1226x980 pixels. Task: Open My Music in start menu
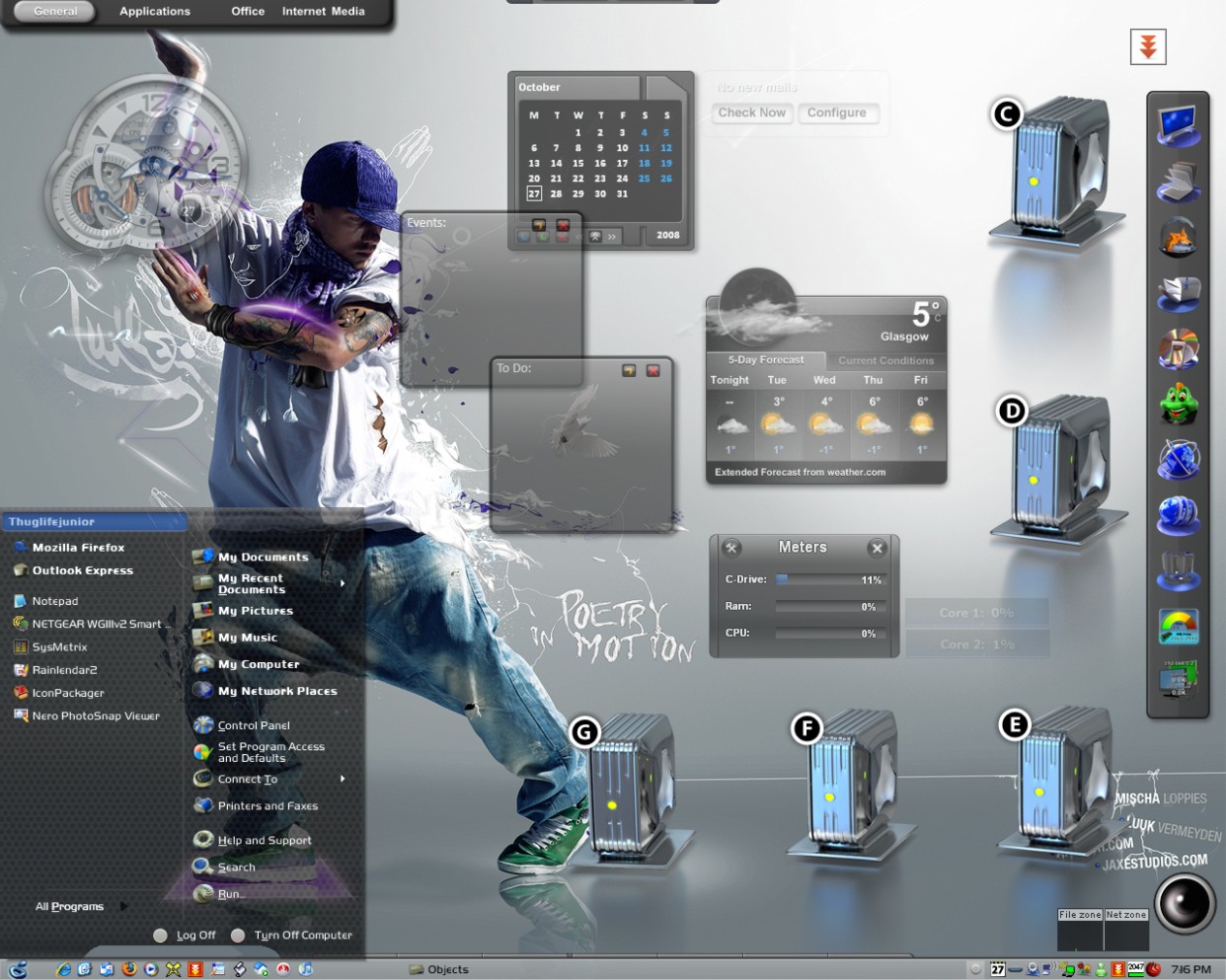tap(247, 638)
